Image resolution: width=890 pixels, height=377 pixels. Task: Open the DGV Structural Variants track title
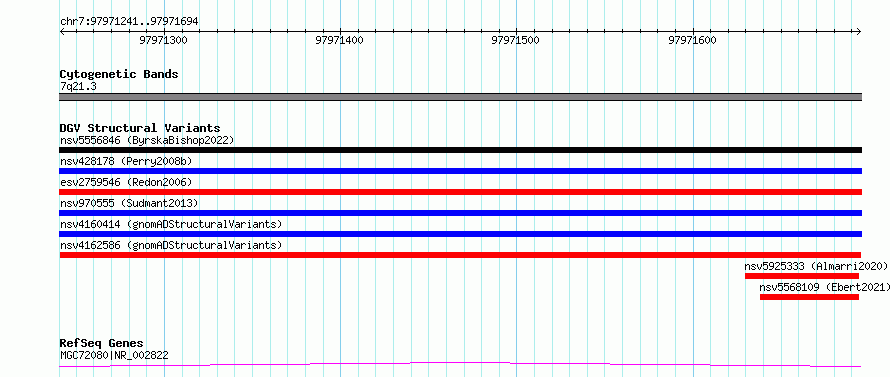click(140, 128)
